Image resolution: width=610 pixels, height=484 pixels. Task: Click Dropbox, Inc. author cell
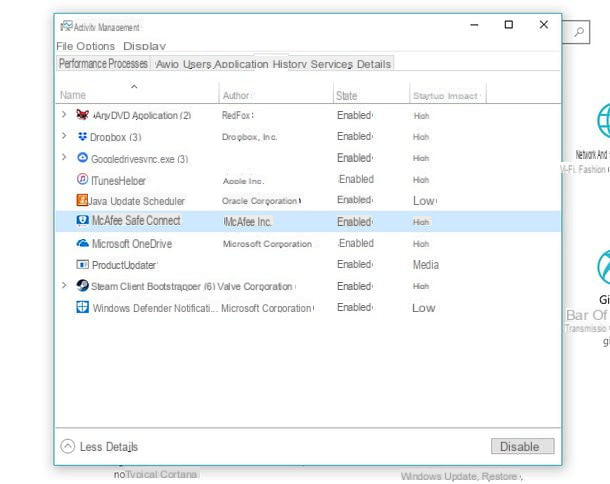click(249, 137)
